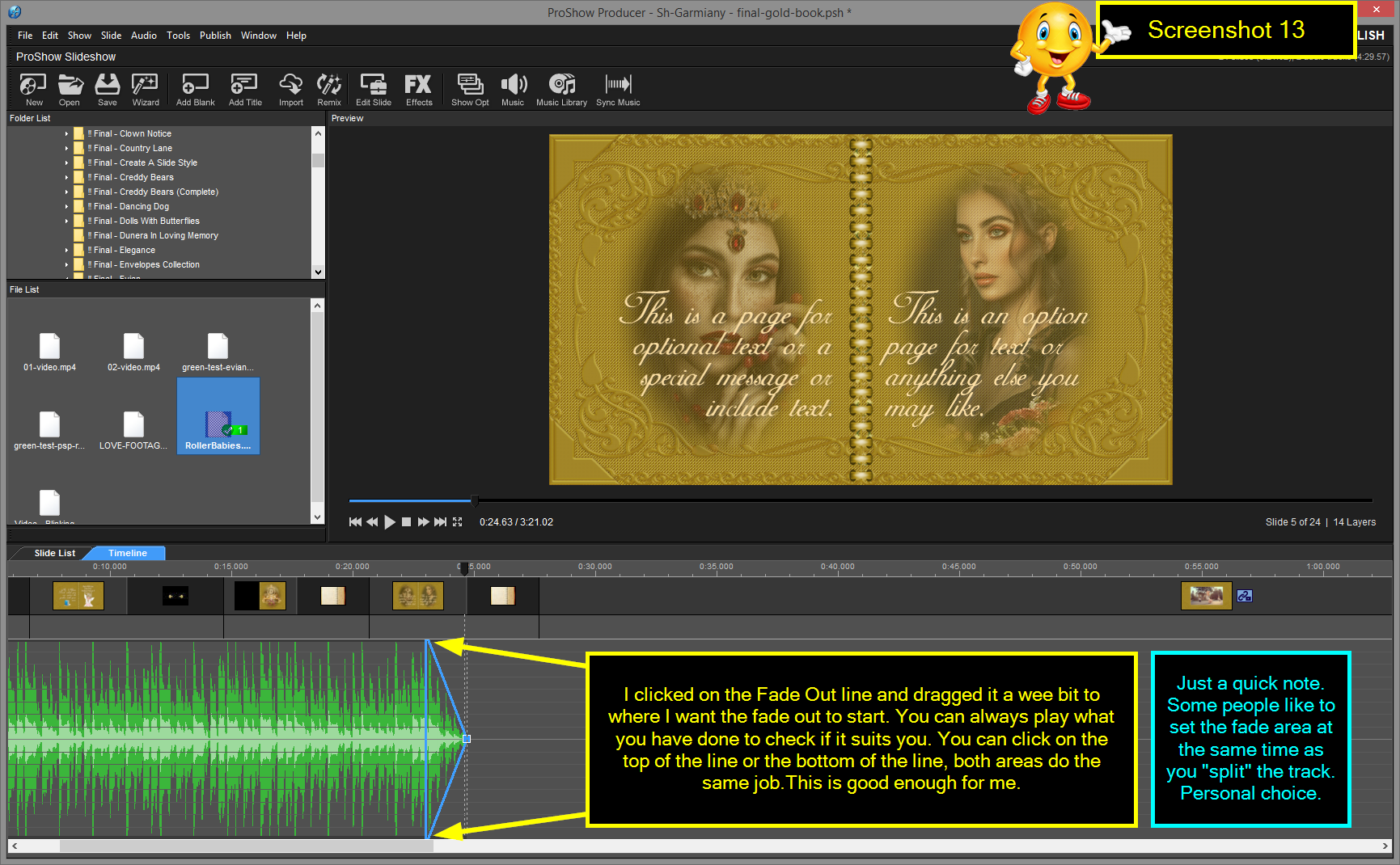Jump to end of the show
This screenshot has height=865, width=1400.
click(x=440, y=522)
